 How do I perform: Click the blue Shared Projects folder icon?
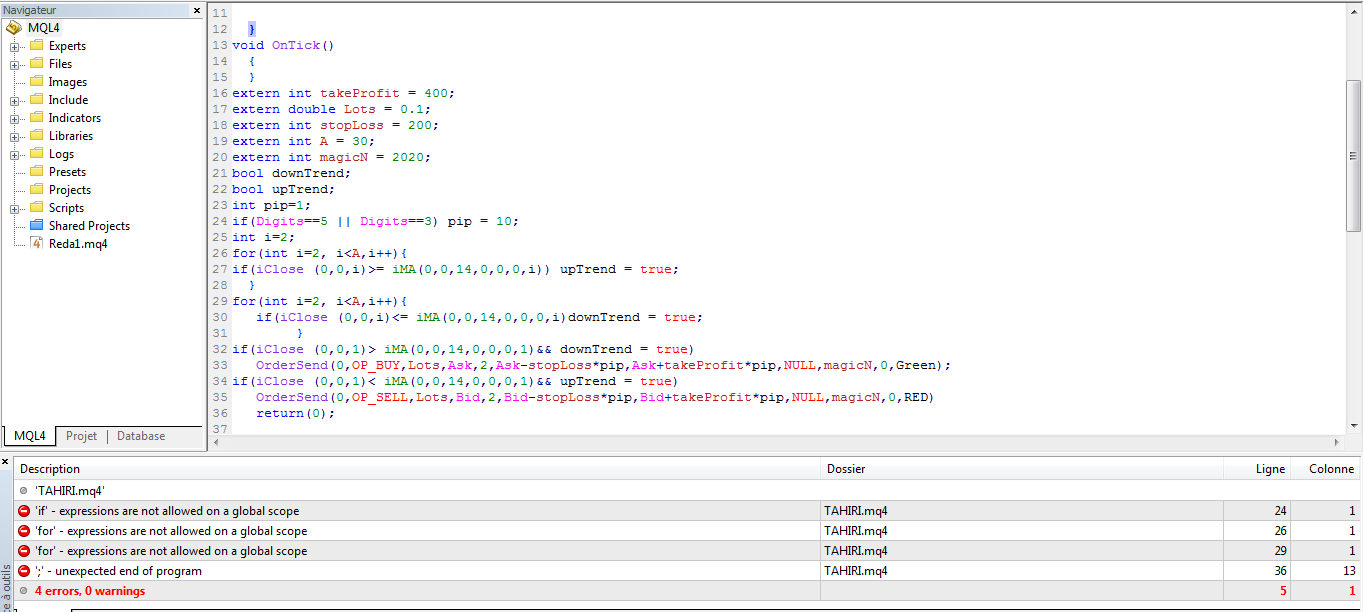pos(37,226)
